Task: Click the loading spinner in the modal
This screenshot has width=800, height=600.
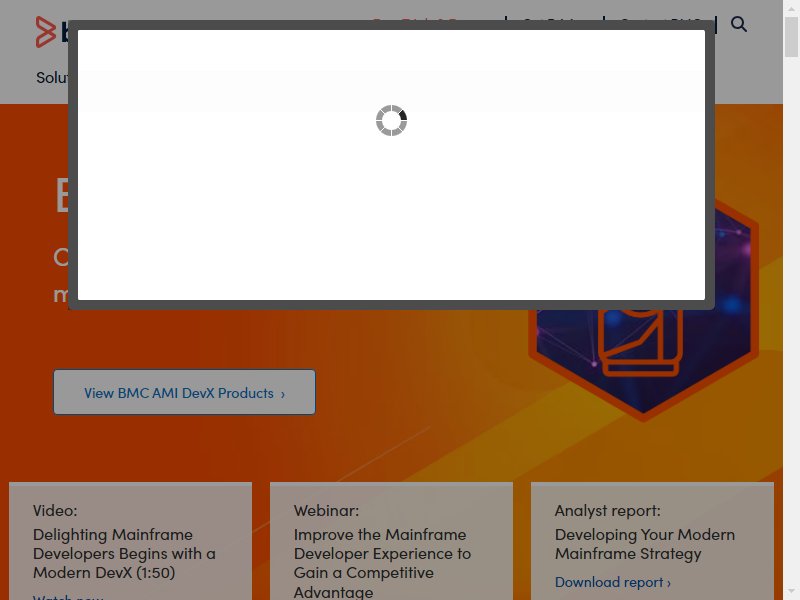Action: (391, 120)
